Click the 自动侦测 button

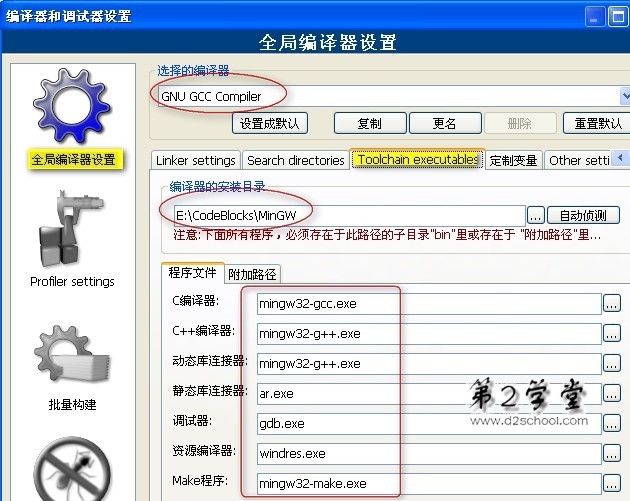[x=583, y=216]
